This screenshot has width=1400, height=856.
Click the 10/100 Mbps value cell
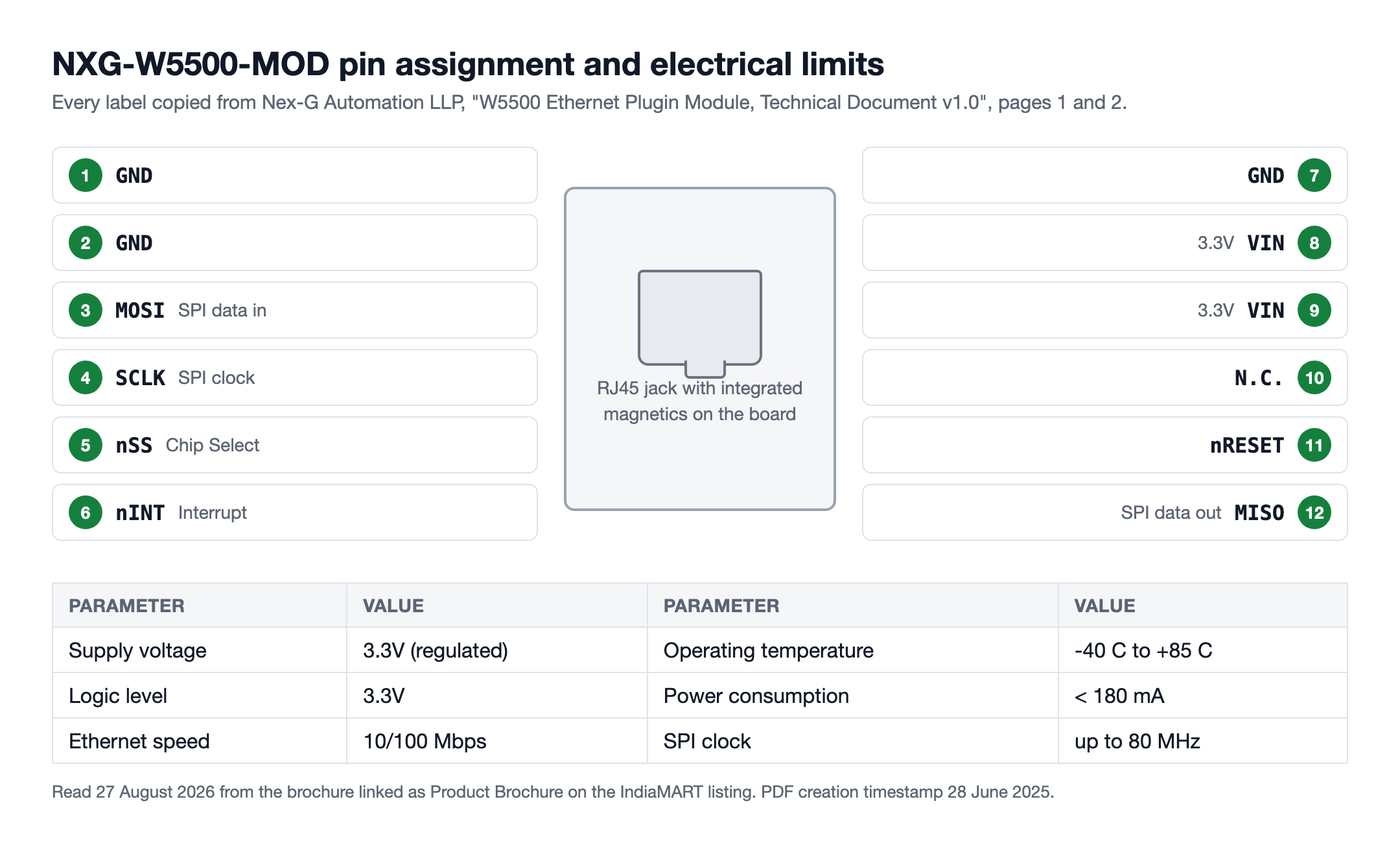click(497, 741)
